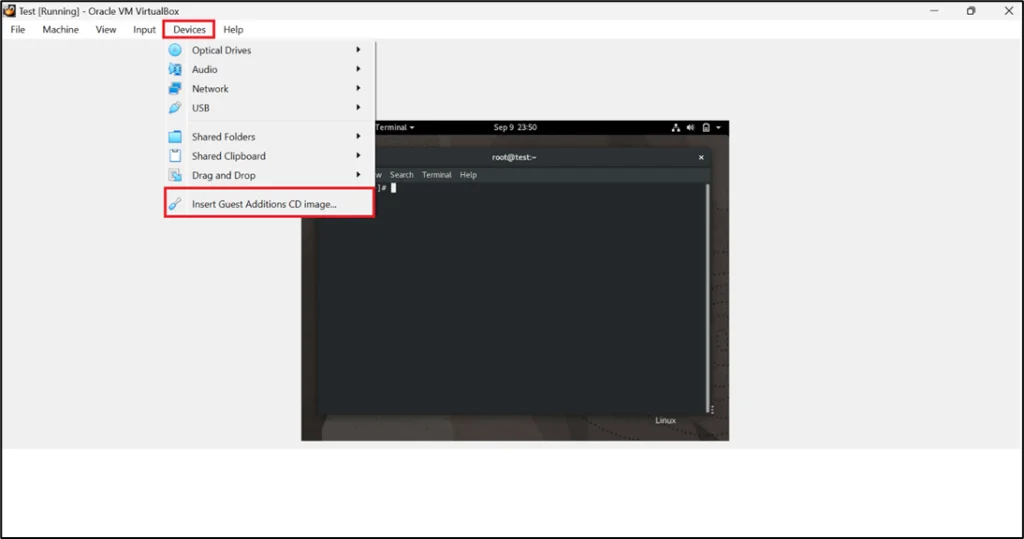Close the Devices menu via its label
The width and height of the screenshot is (1024, 539).
click(x=189, y=29)
